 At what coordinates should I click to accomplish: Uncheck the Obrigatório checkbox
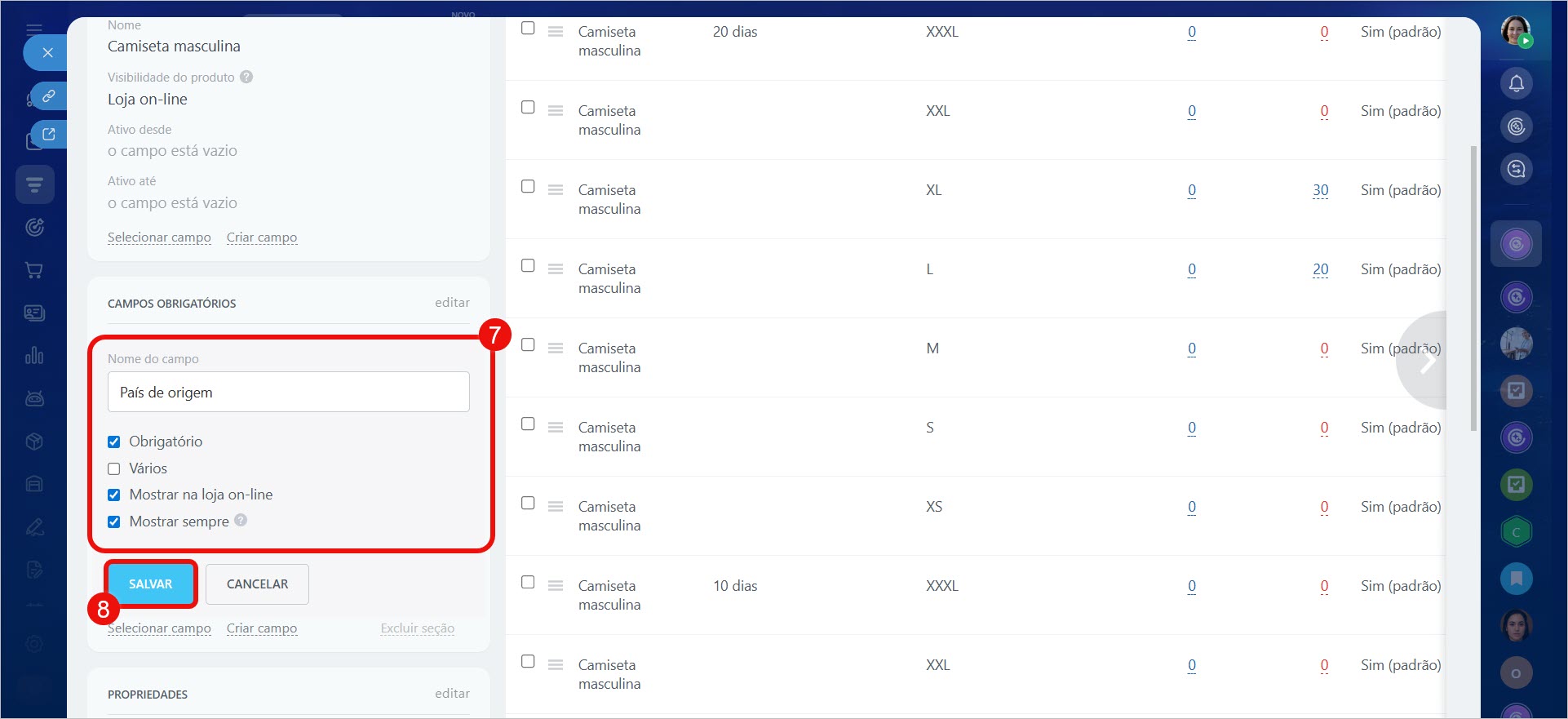(114, 442)
